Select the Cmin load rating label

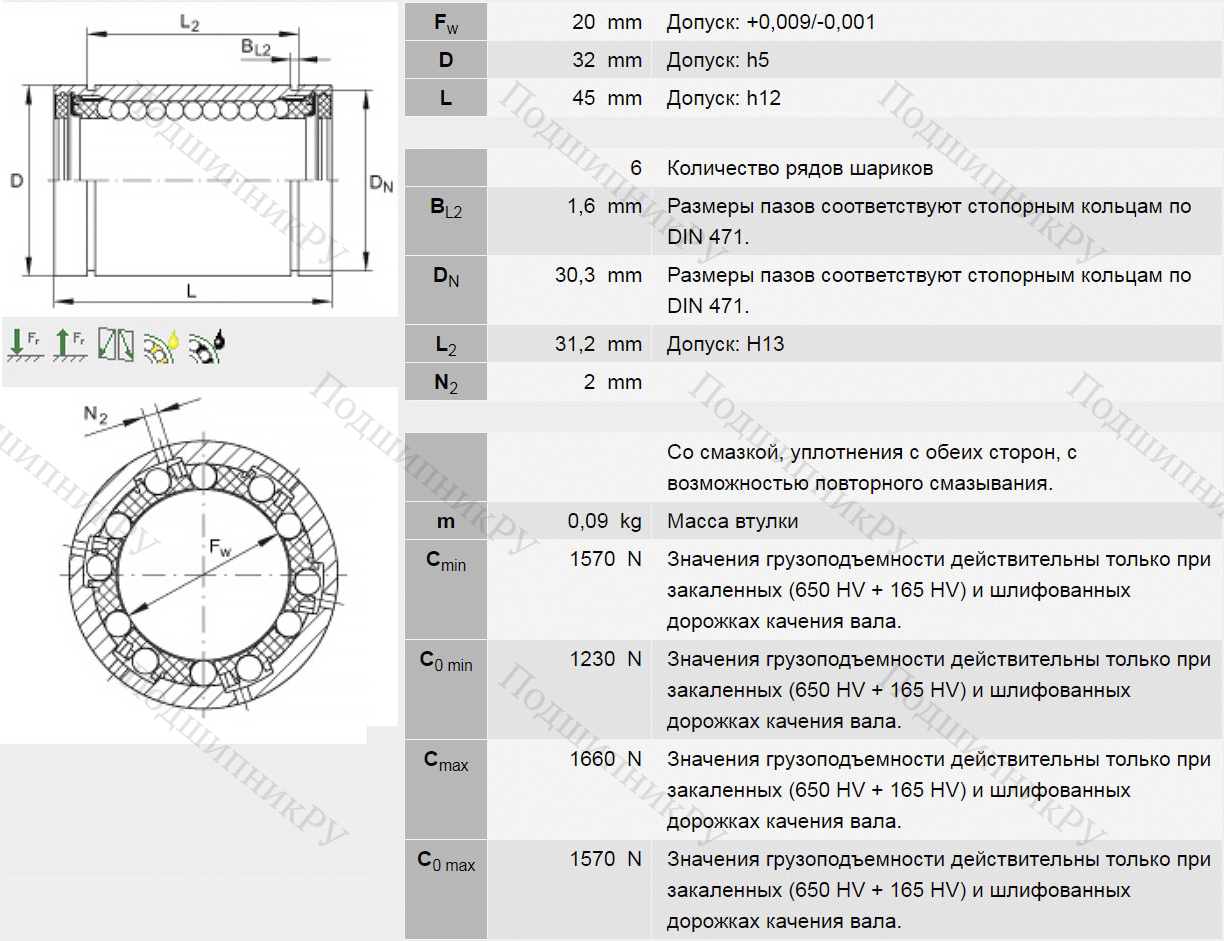click(x=446, y=562)
